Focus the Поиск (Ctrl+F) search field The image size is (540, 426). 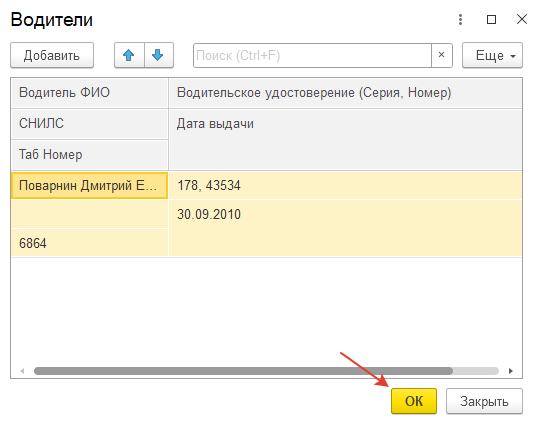coord(312,55)
